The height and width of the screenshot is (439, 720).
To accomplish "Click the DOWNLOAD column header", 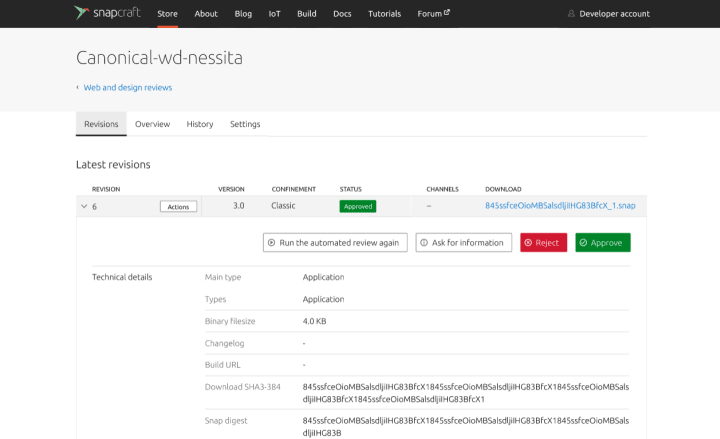I will point(503,189).
